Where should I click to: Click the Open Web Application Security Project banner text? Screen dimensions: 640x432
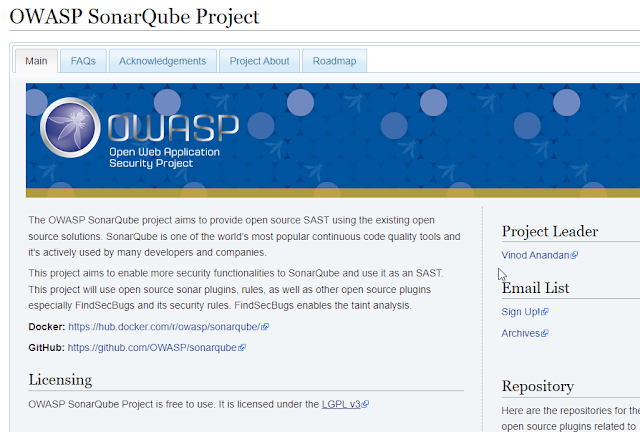pos(164,158)
